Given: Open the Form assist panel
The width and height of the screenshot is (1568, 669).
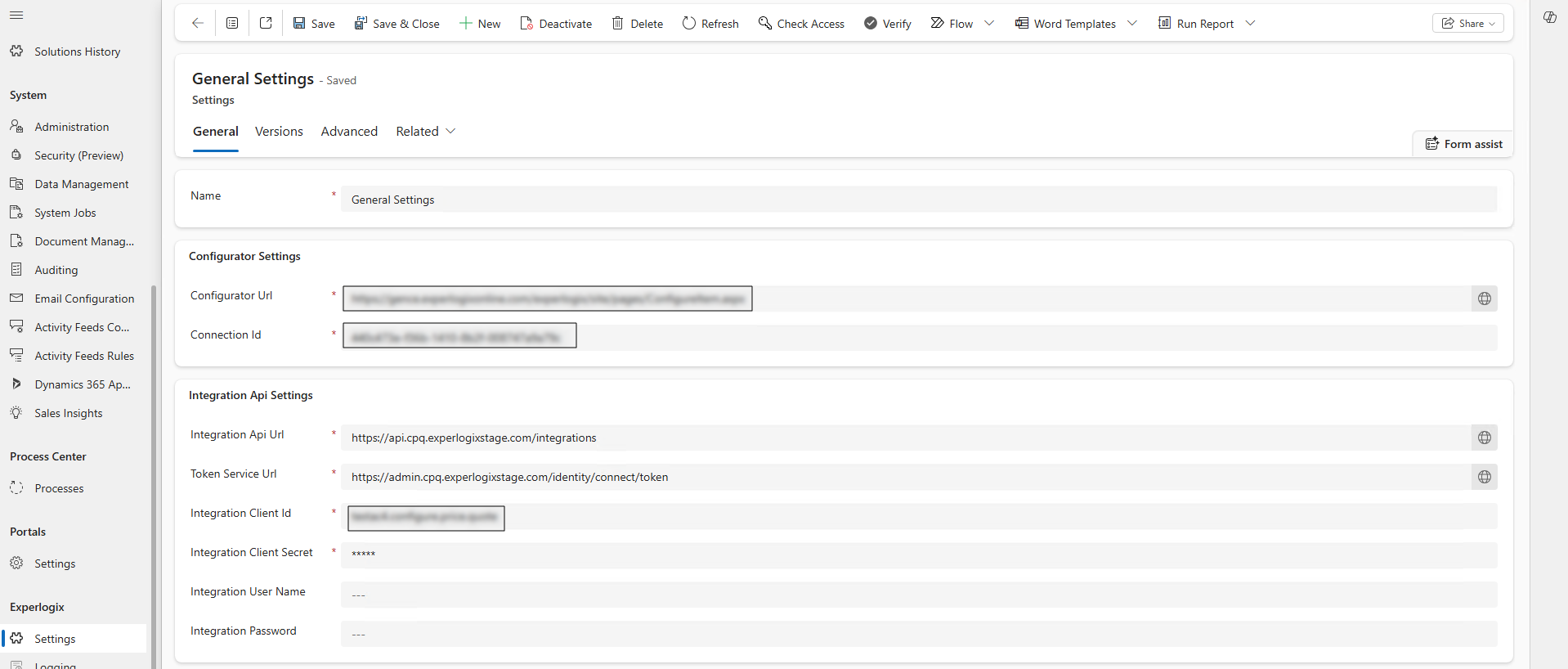Looking at the screenshot, I should 1463,144.
